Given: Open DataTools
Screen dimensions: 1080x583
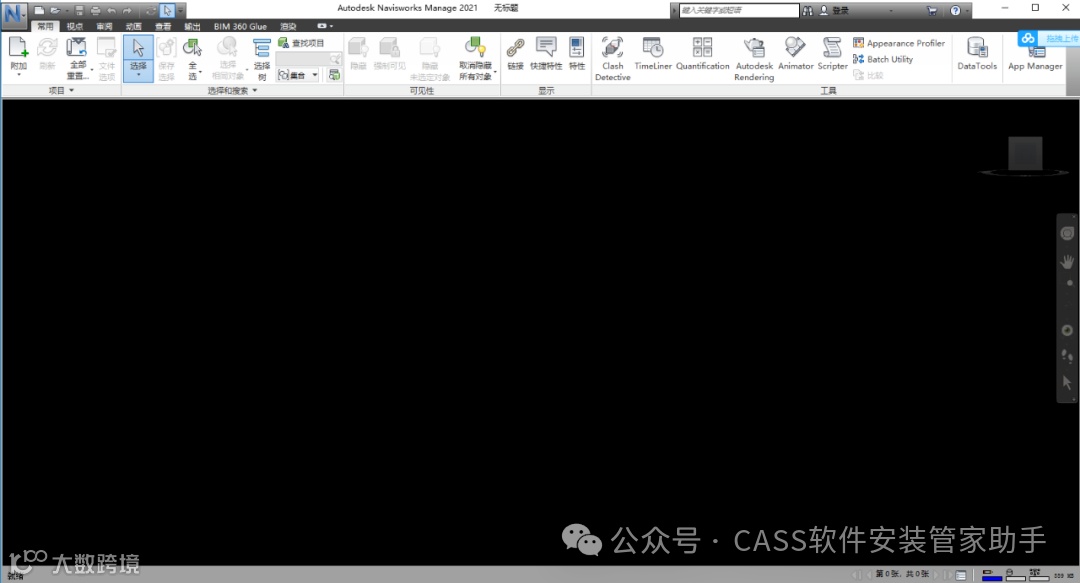Looking at the screenshot, I should point(977,54).
